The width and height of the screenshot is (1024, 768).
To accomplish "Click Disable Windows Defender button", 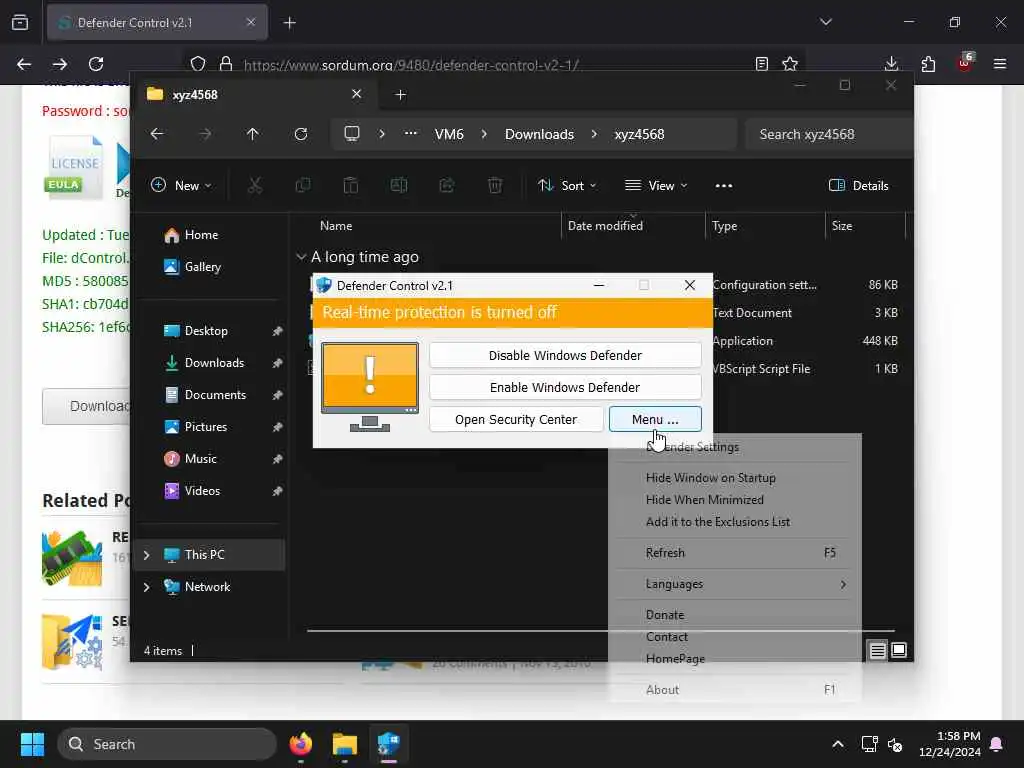I will (x=565, y=355).
